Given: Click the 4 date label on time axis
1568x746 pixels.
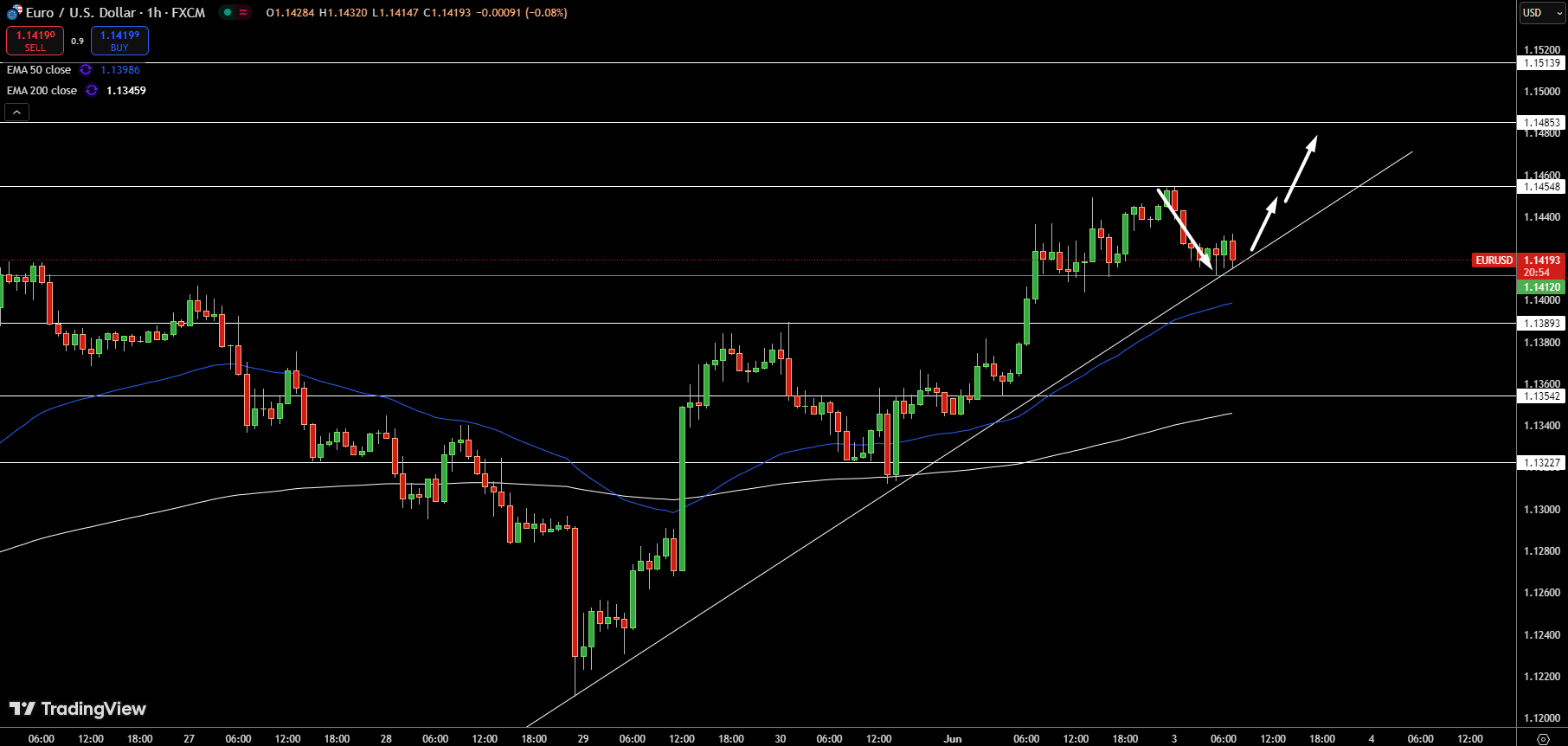Looking at the screenshot, I should [1372, 738].
